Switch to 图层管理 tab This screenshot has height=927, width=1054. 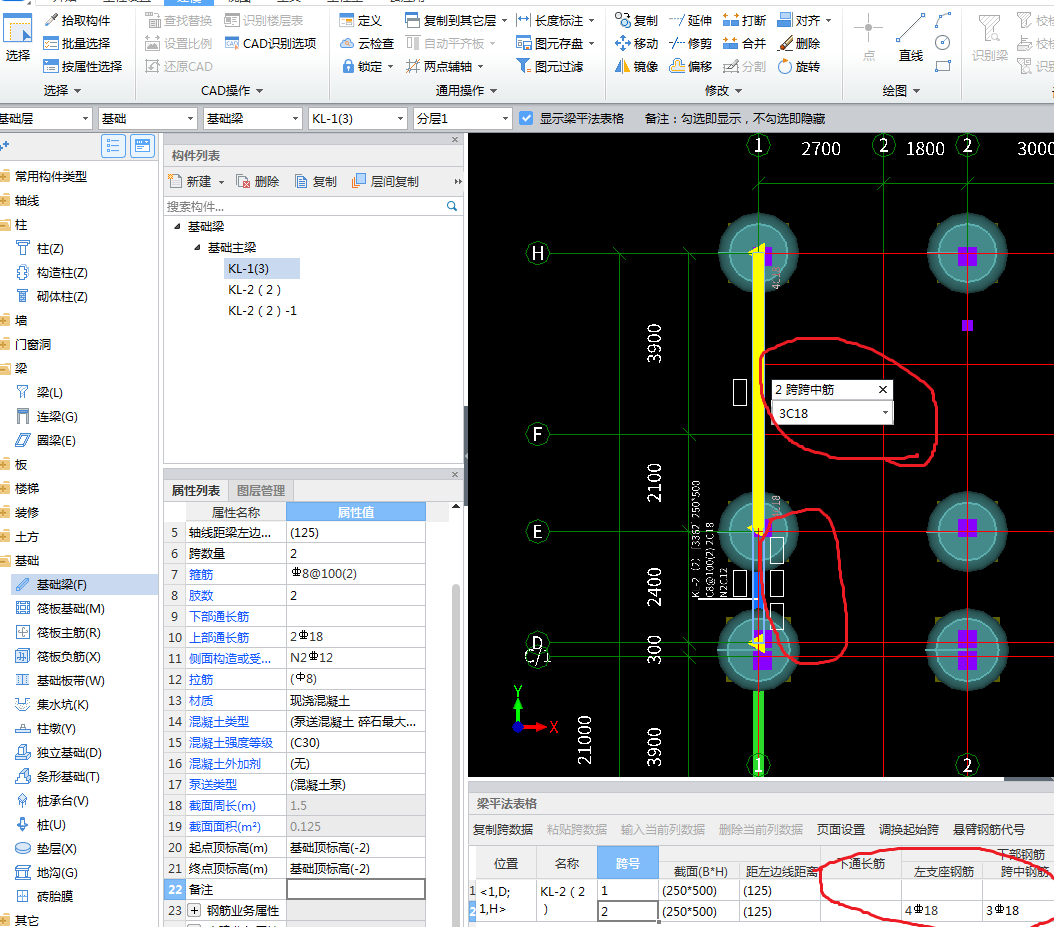(261, 491)
